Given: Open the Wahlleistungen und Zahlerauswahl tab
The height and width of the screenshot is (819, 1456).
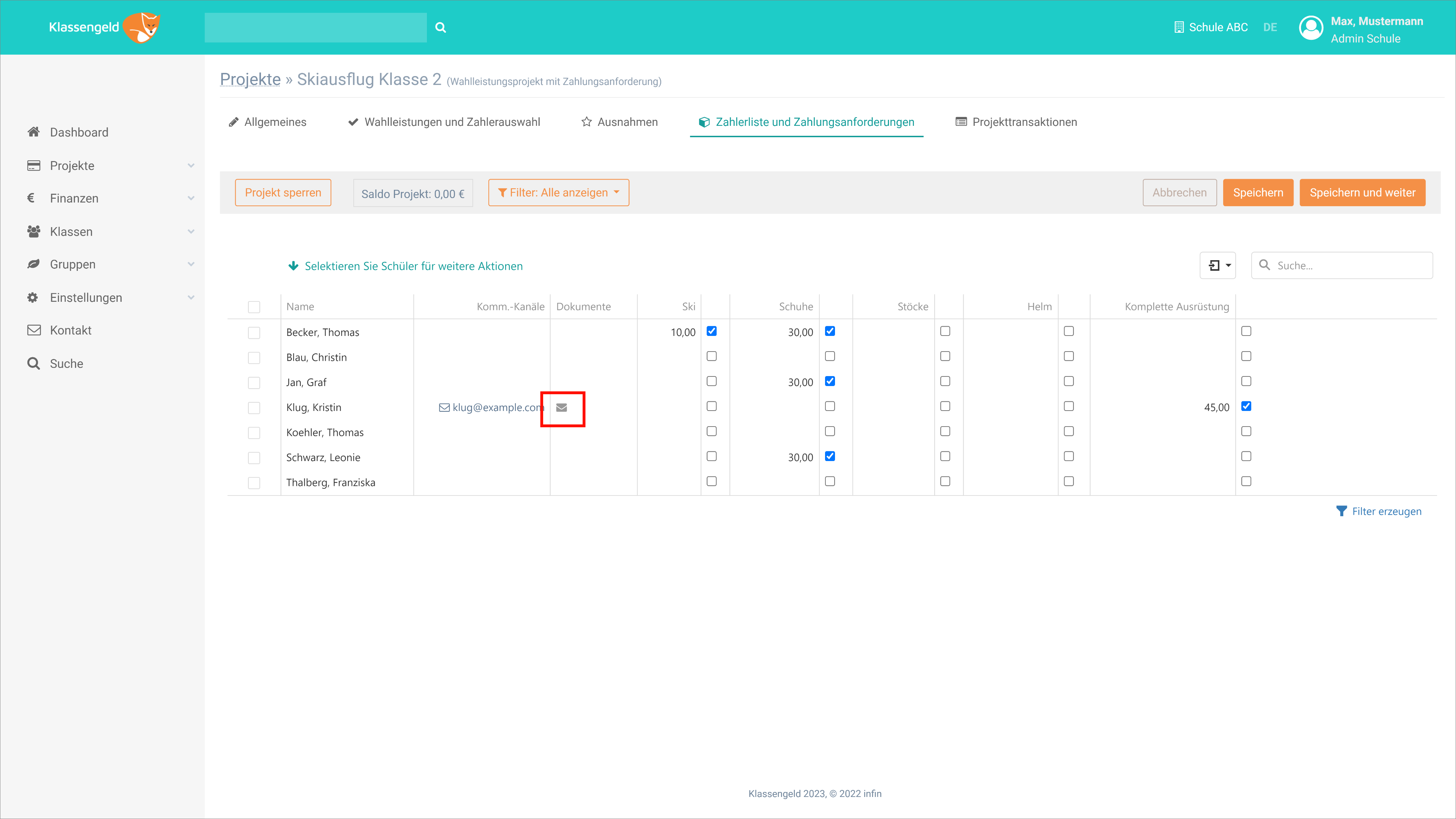Looking at the screenshot, I should tap(444, 122).
